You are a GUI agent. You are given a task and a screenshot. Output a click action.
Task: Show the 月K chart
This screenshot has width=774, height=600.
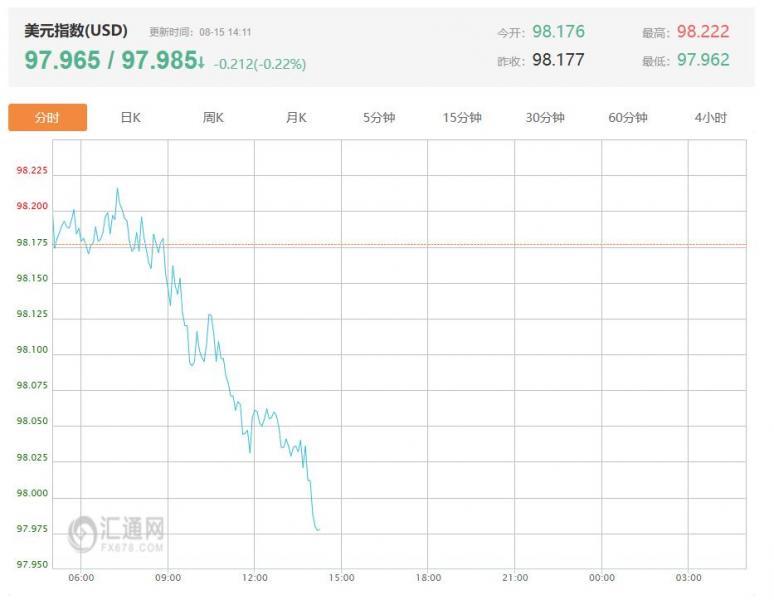[296, 118]
